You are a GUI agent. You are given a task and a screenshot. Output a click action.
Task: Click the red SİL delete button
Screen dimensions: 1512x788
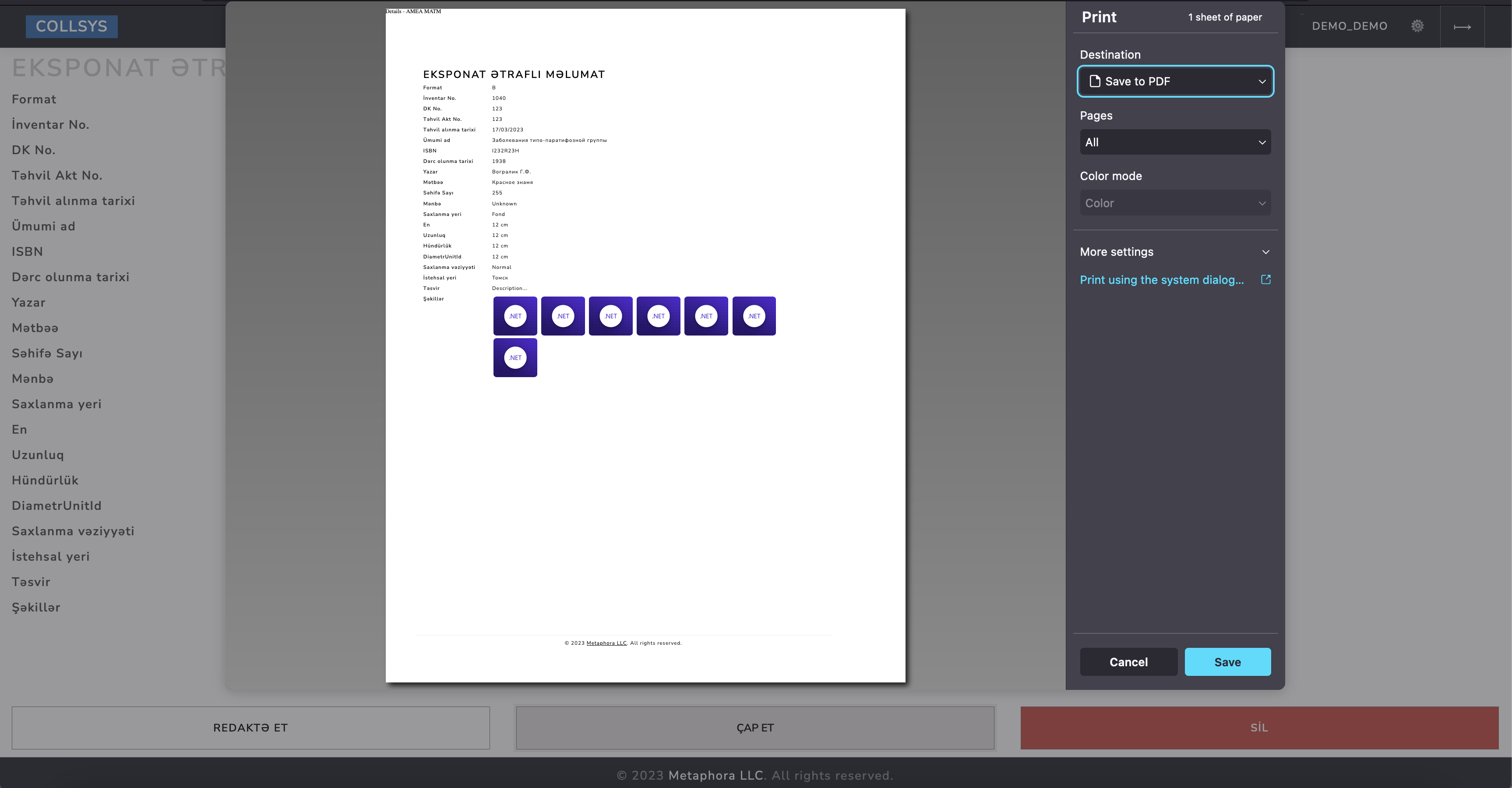(1259, 728)
